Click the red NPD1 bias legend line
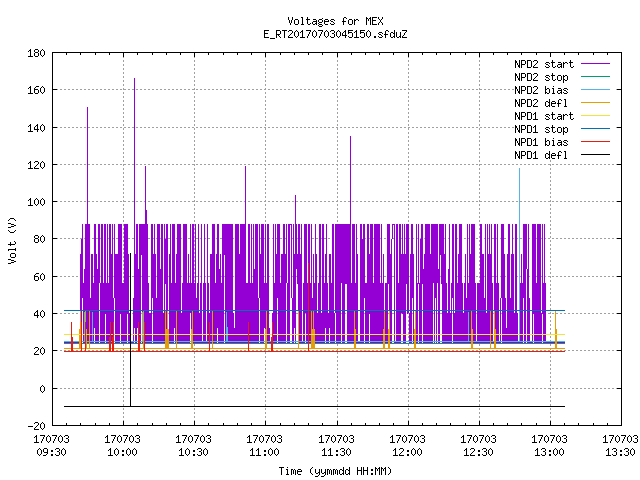The height and width of the screenshot is (480, 640). [595, 142]
